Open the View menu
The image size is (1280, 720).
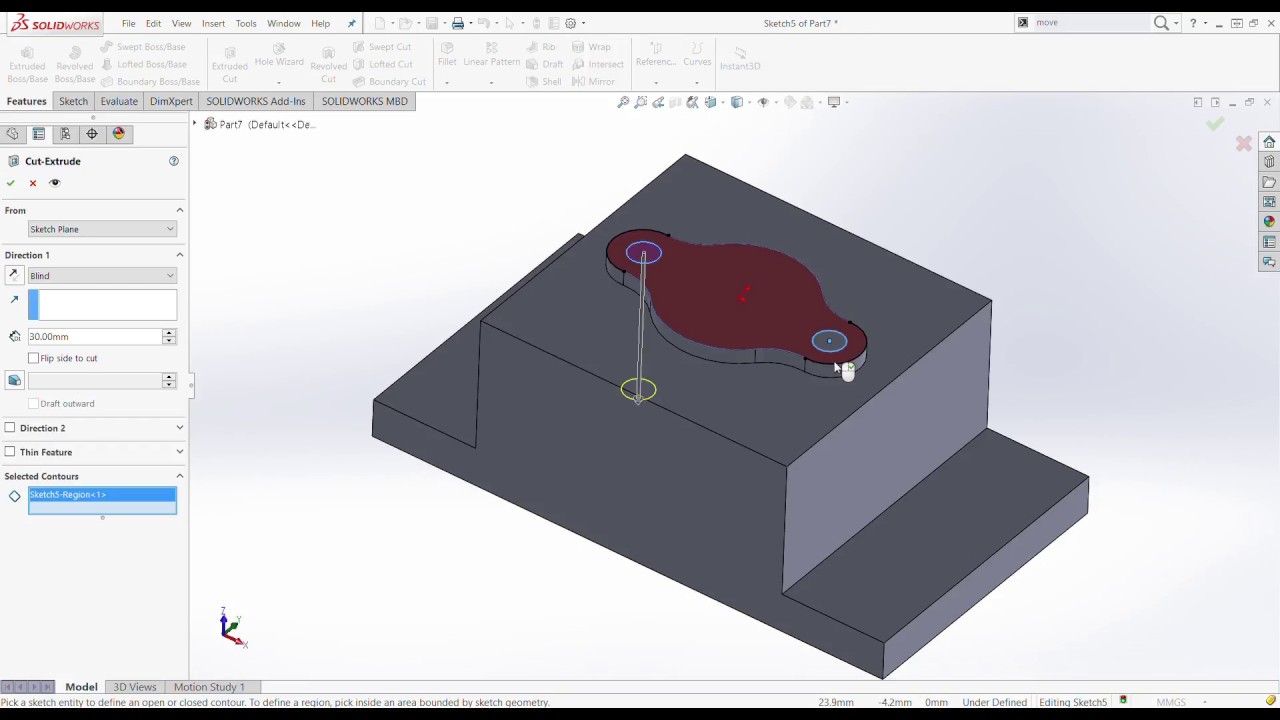click(x=181, y=23)
